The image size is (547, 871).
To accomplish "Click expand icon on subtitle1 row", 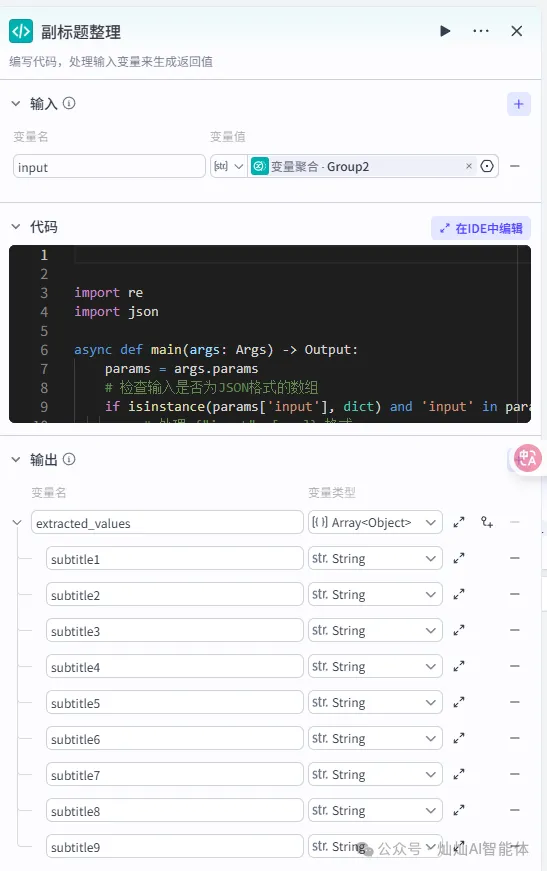I will pos(459,559).
